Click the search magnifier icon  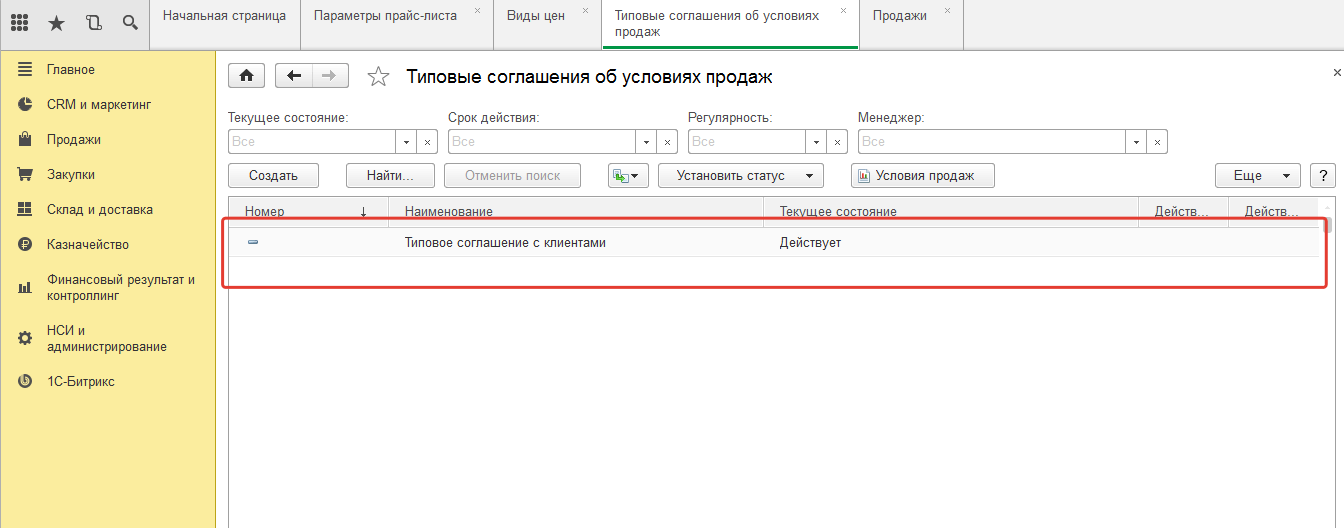(130, 23)
